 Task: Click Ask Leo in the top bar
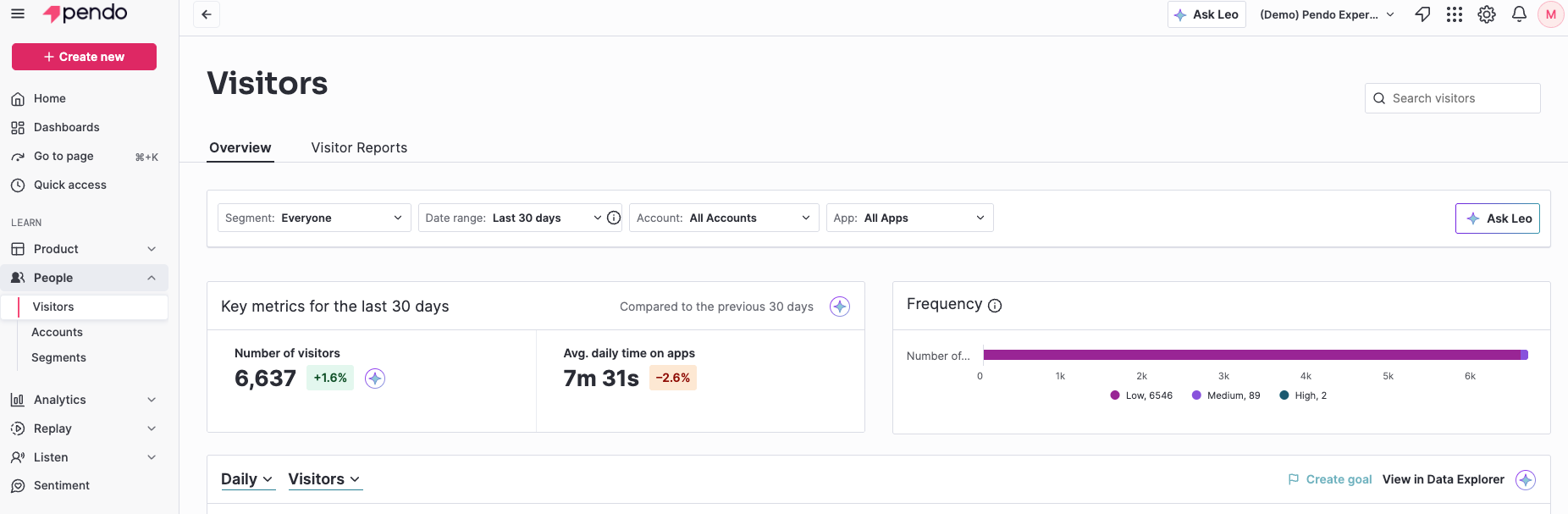tap(1206, 14)
